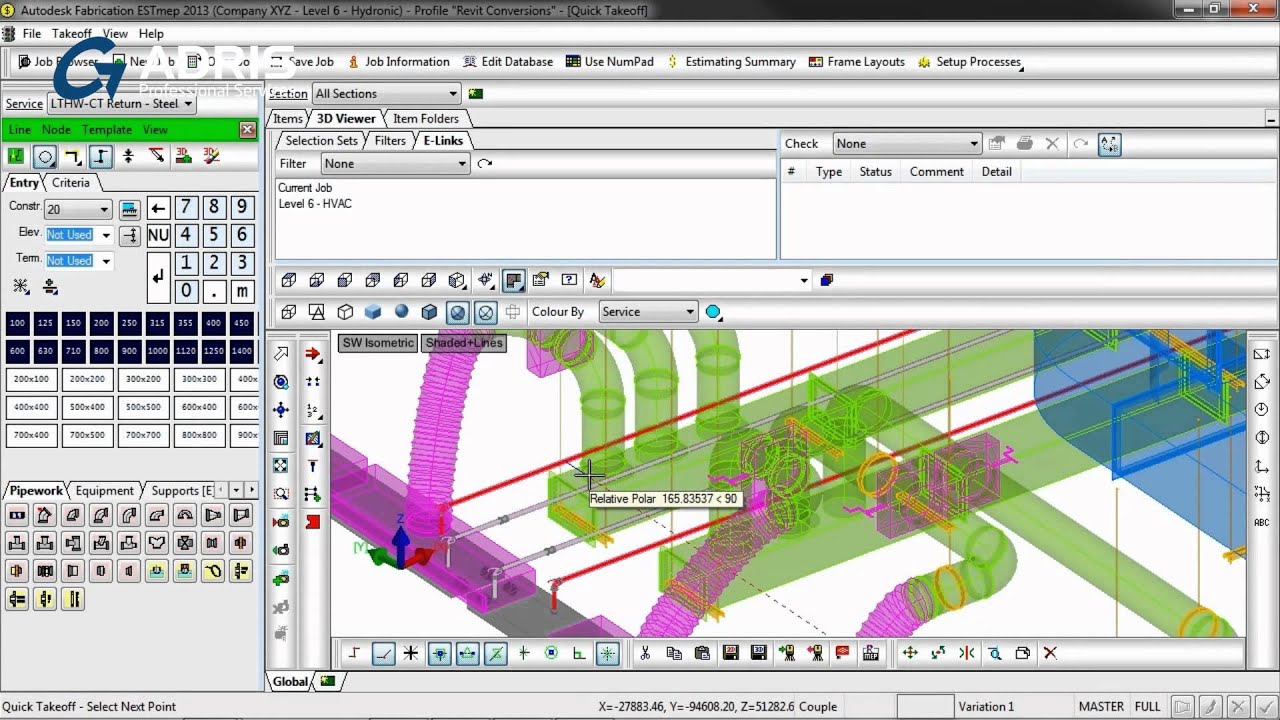Viewport: 1280px width, 720px height.
Task: Choose the 500x500 rectangular size preset
Action: click(x=143, y=407)
